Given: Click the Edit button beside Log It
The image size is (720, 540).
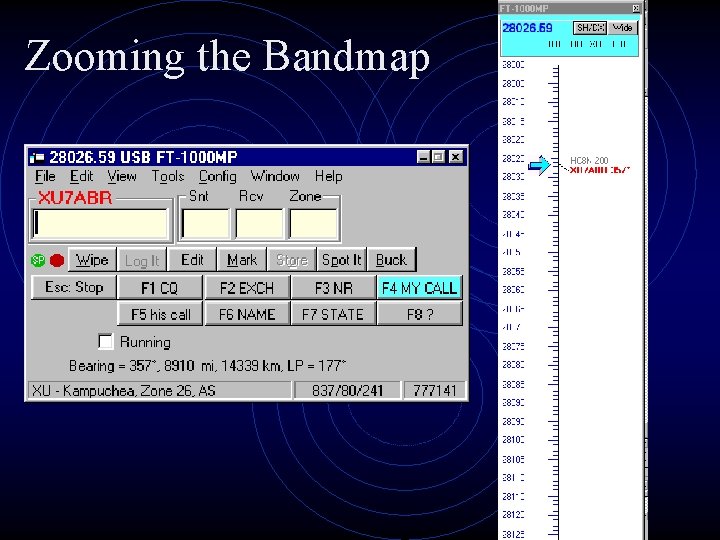Looking at the screenshot, I should [192, 260].
